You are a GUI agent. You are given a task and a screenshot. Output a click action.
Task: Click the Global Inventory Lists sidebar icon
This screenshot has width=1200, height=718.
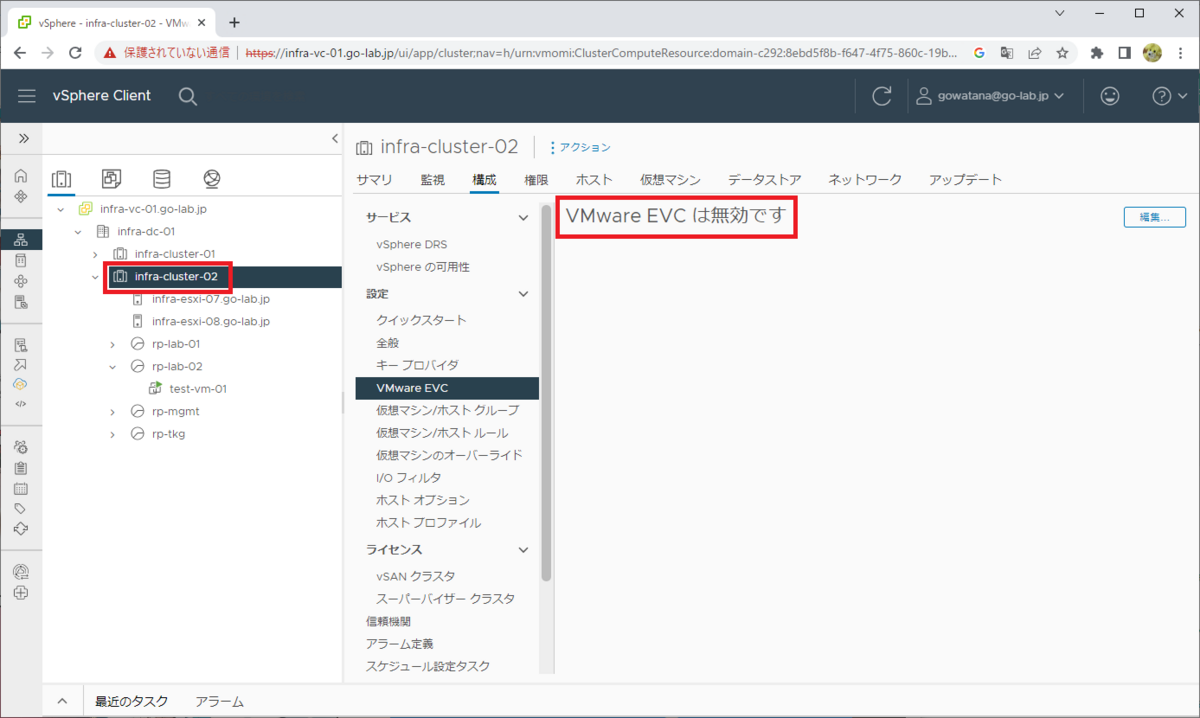tap(21, 302)
